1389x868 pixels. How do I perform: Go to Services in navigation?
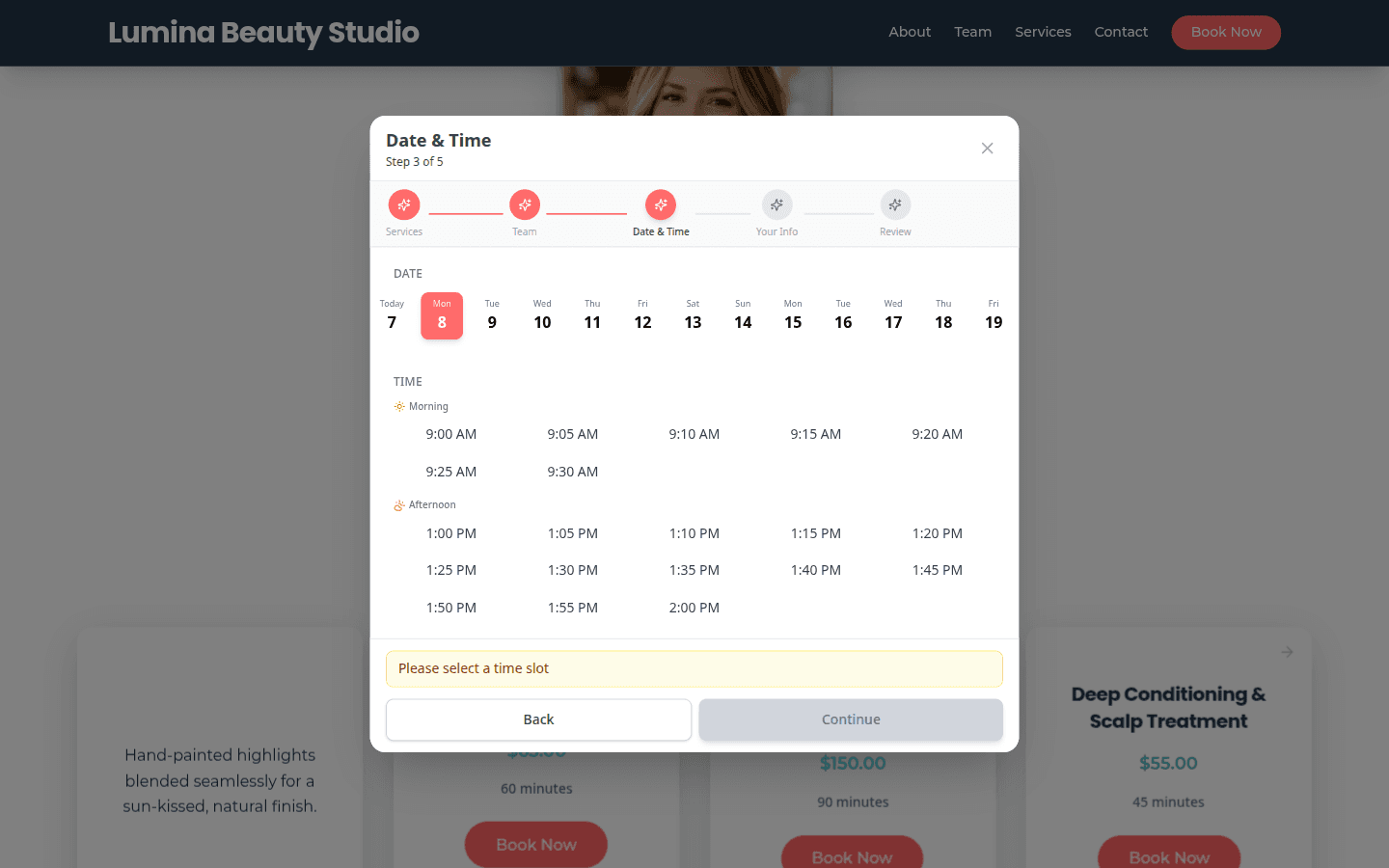point(1043,32)
